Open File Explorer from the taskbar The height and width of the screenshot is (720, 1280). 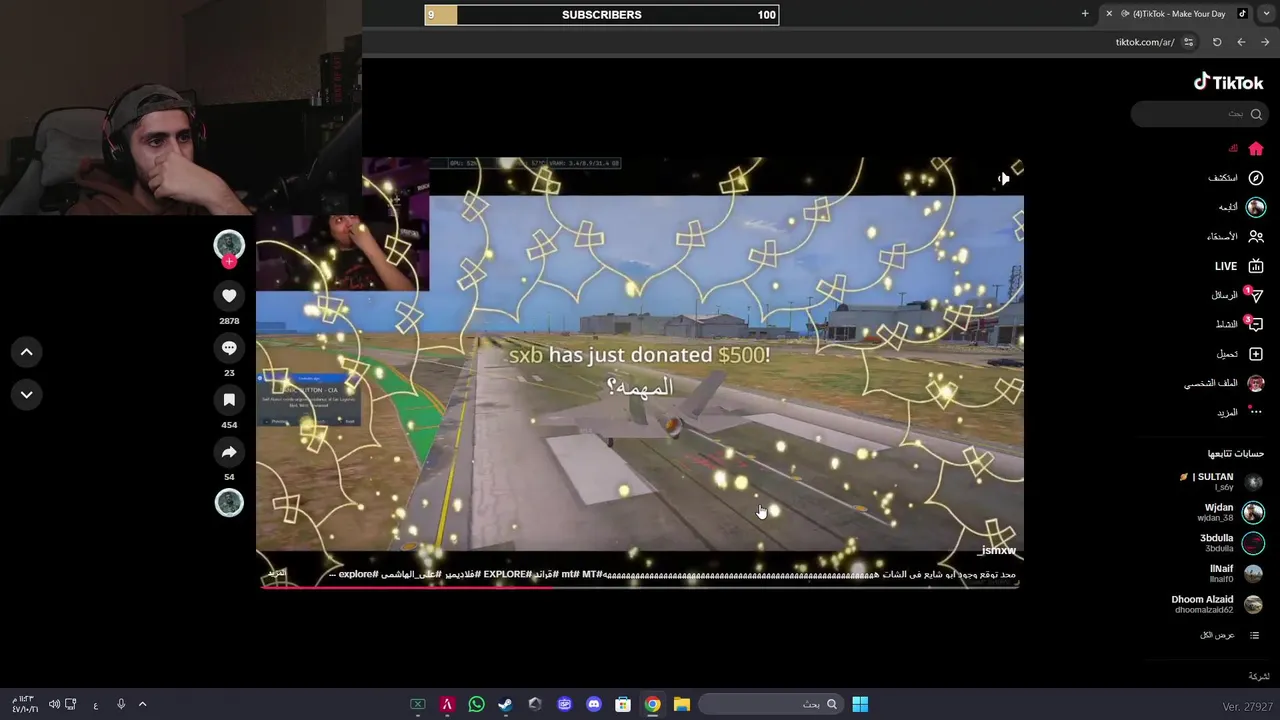[x=681, y=705]
